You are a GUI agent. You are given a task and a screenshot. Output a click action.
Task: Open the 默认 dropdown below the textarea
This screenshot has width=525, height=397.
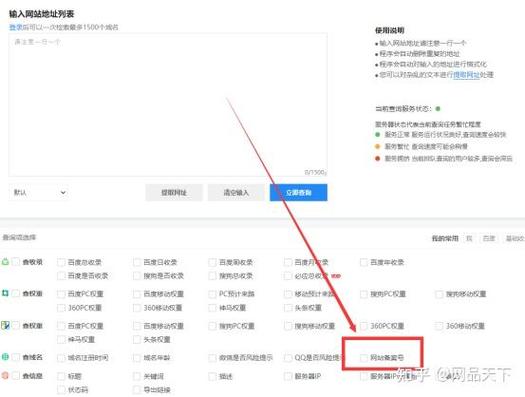(x=39, y=192)
